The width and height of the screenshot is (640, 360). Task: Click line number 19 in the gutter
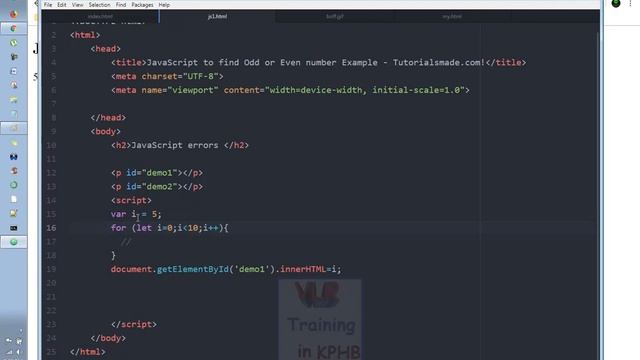pyautogui.click(x=51, y=269)
